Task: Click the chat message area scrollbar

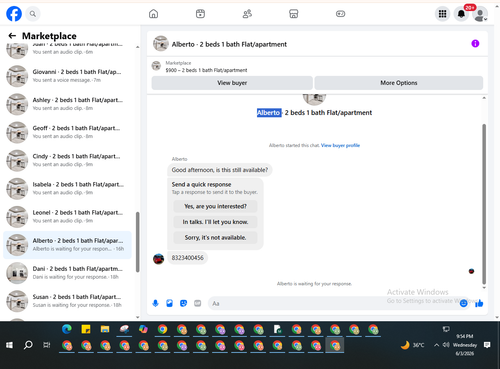Action: pos(484,204)
